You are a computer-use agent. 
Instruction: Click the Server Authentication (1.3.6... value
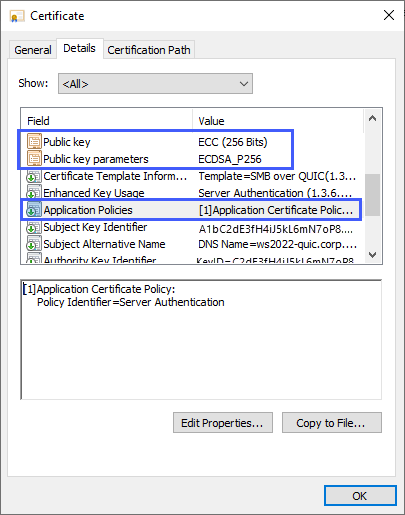click(x=275, y=193)
